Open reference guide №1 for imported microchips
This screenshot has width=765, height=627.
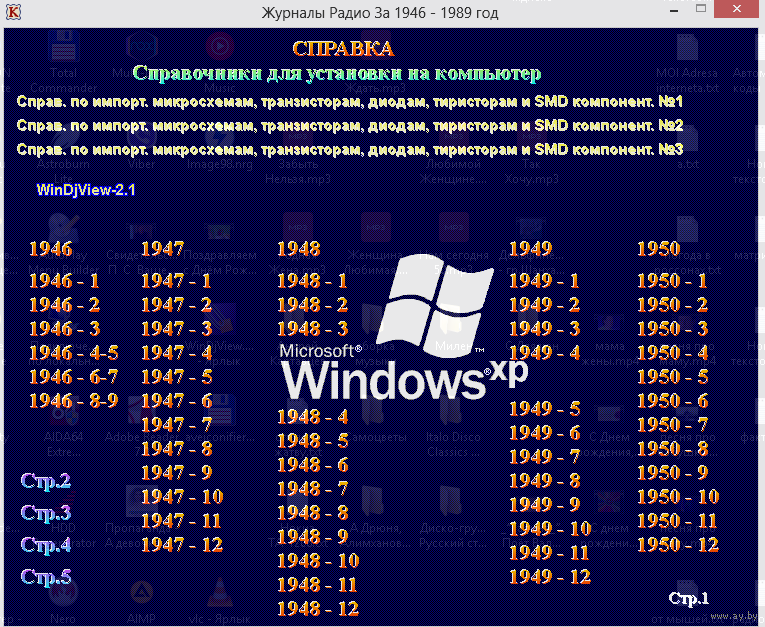350,101
